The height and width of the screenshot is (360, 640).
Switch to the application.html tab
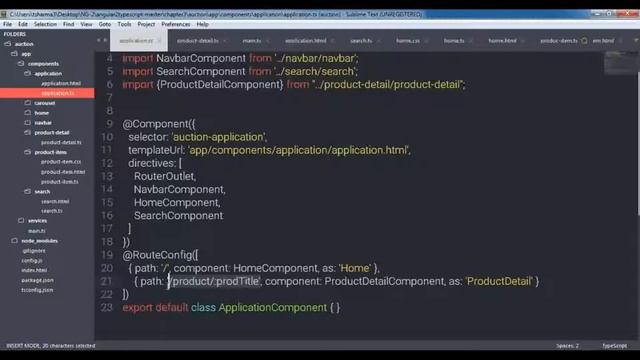click(305, 41)
